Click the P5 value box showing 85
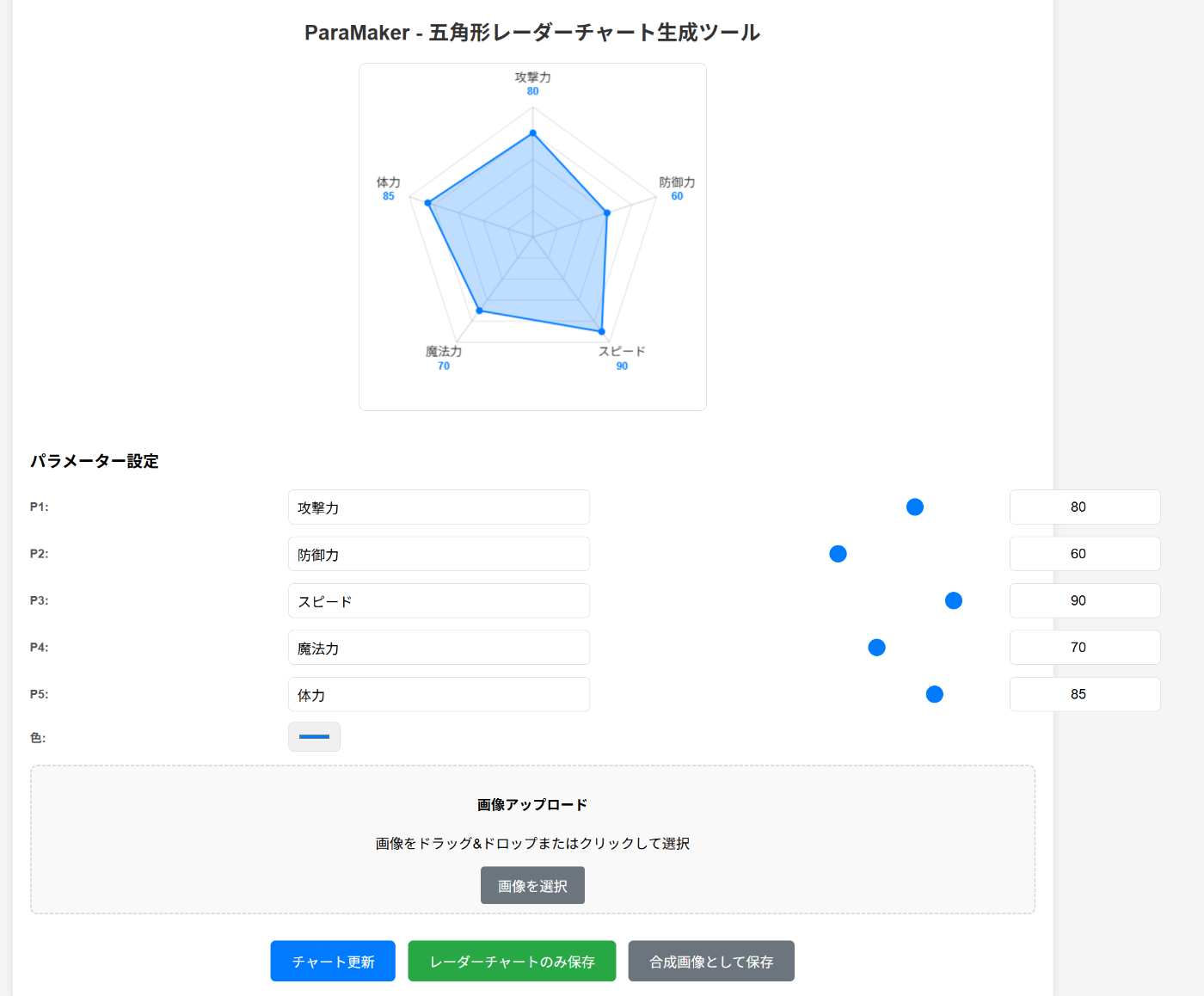The width and height of the screenshot is (1204, 996). (1085, 695)
